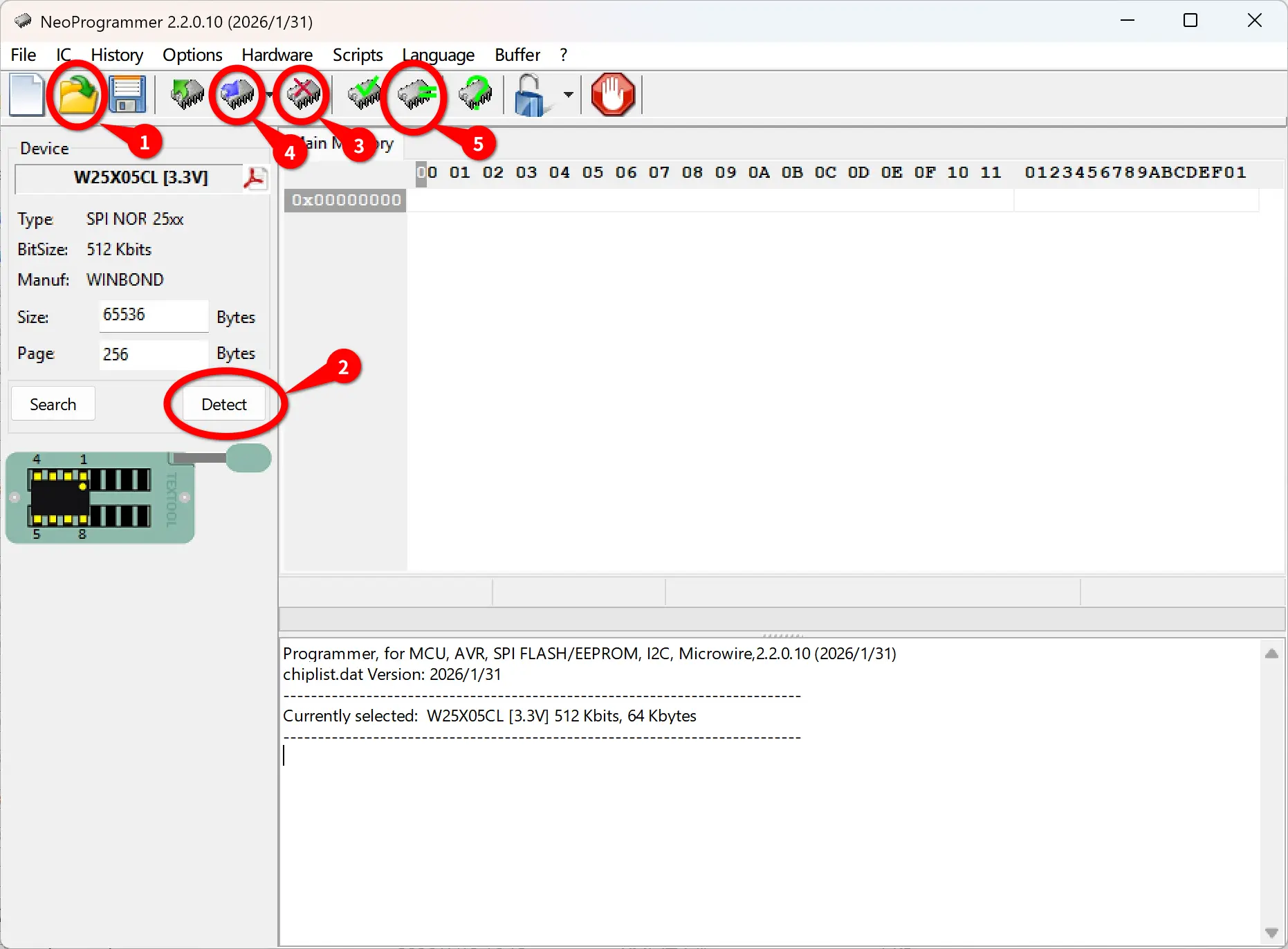
Task: Open the ? help menu
Action: coord(563,55)
